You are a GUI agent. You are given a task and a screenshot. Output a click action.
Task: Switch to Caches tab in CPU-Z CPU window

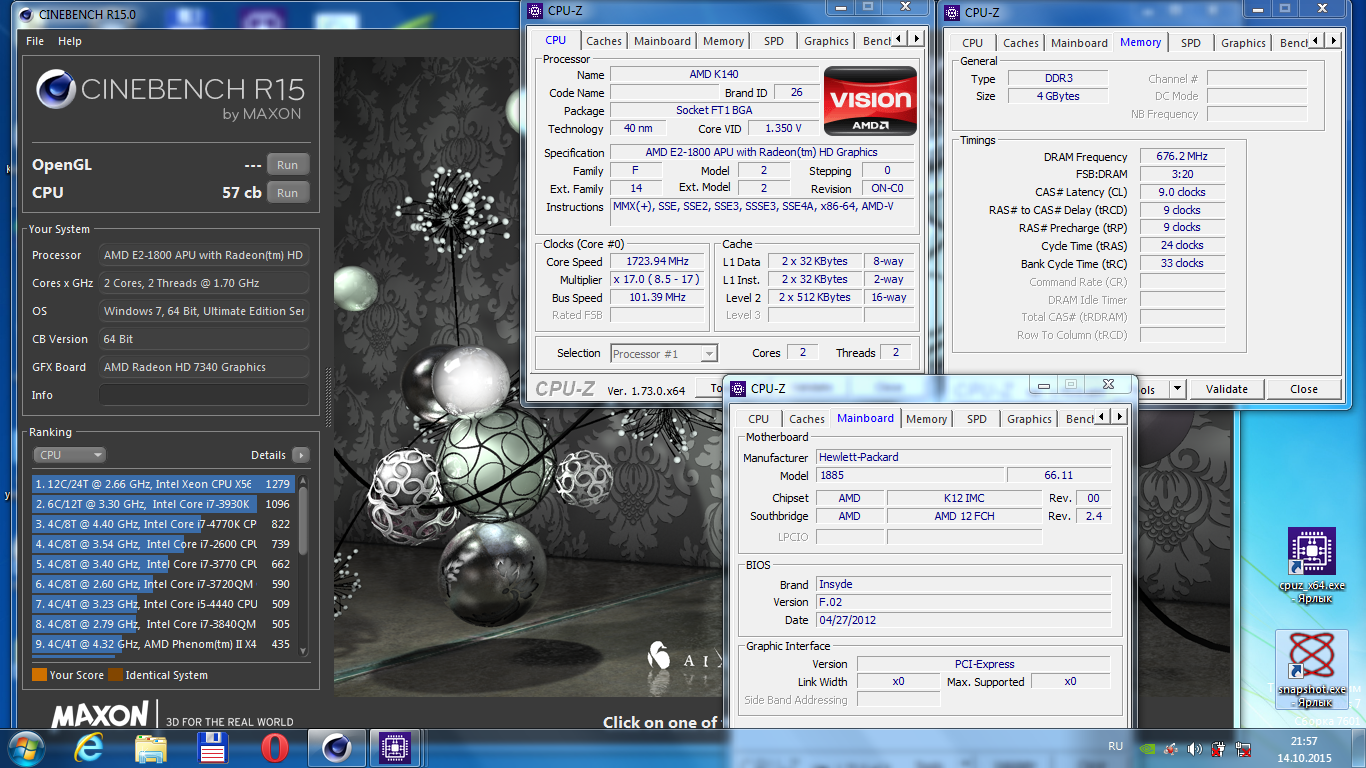tap(604, 41)
